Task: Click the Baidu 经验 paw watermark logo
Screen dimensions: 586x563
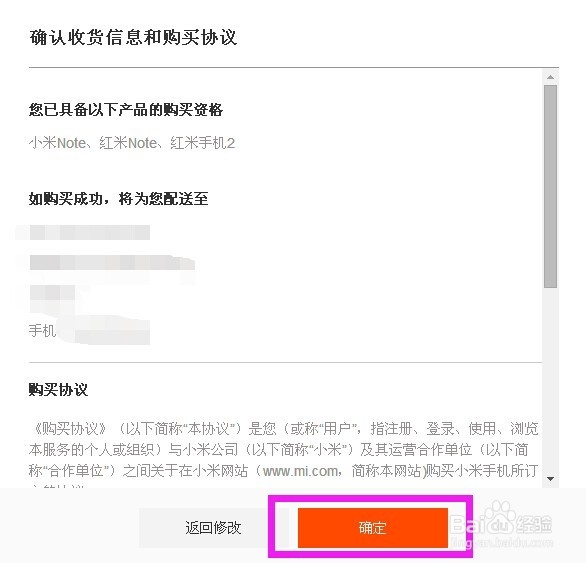Action: [501, 523]
